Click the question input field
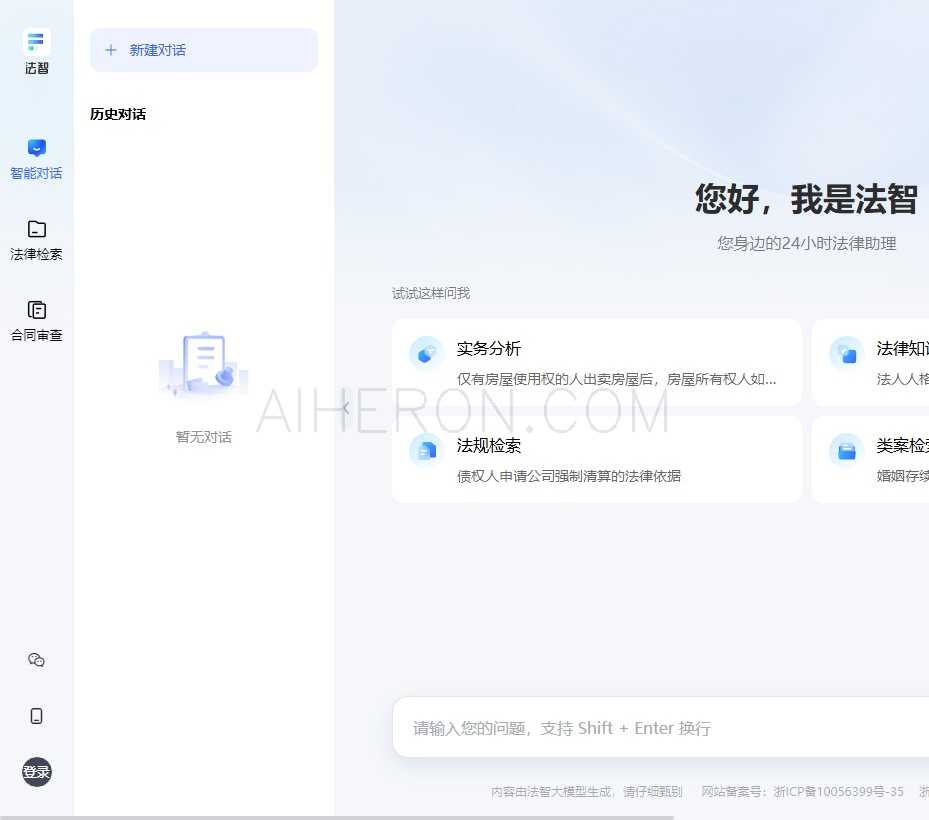 [x=660, y=728]
